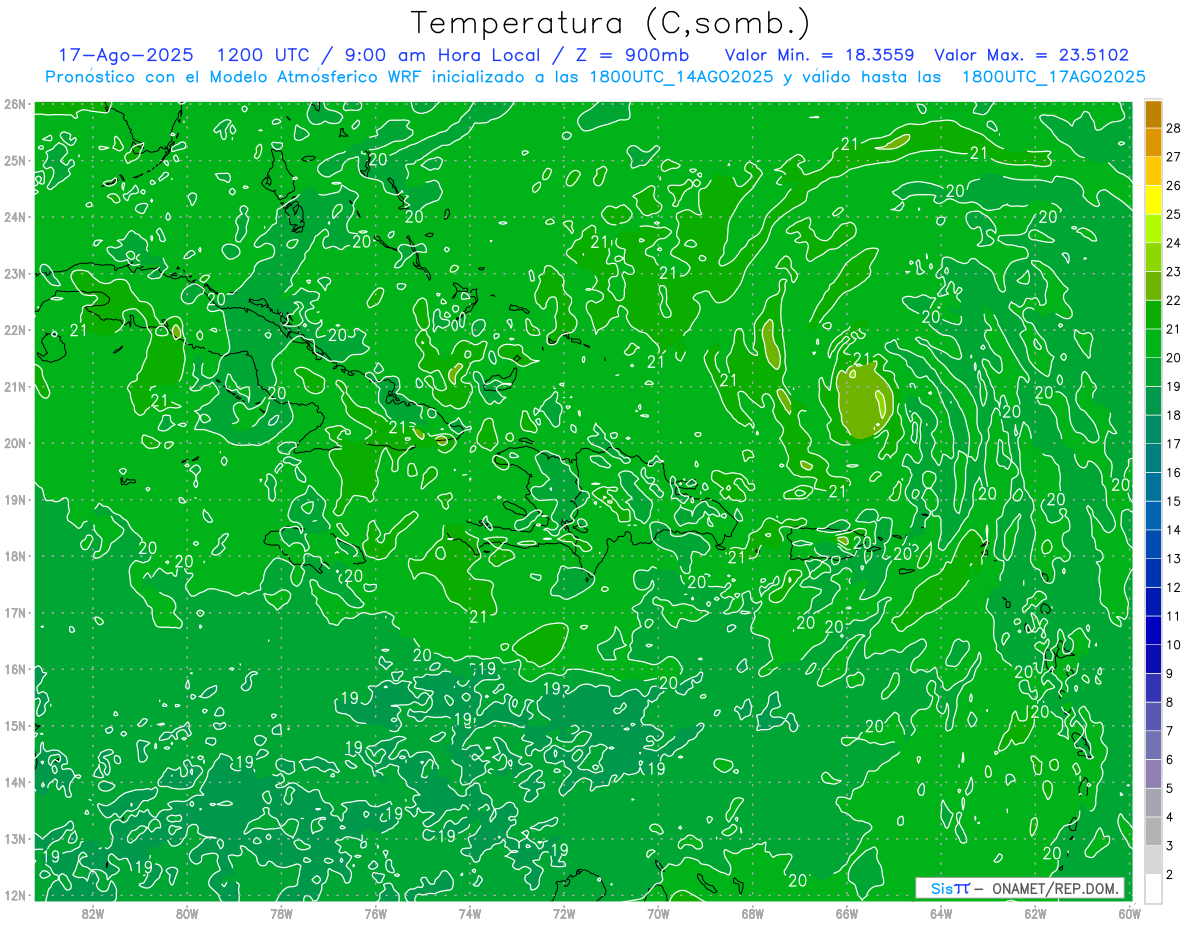Click the '70W' longitude label
Screen dimensions: 1200x927
pyautogui.click(x=658, y=913)
